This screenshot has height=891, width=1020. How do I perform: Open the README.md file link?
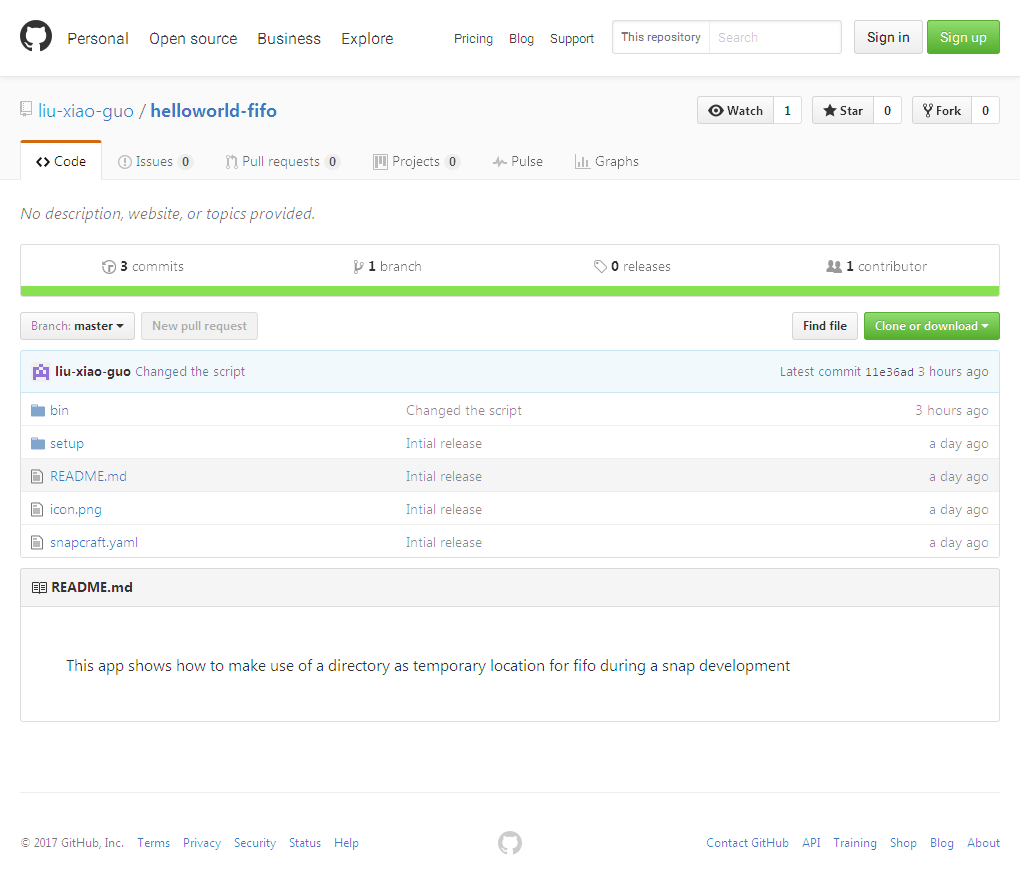pos(88,477)
